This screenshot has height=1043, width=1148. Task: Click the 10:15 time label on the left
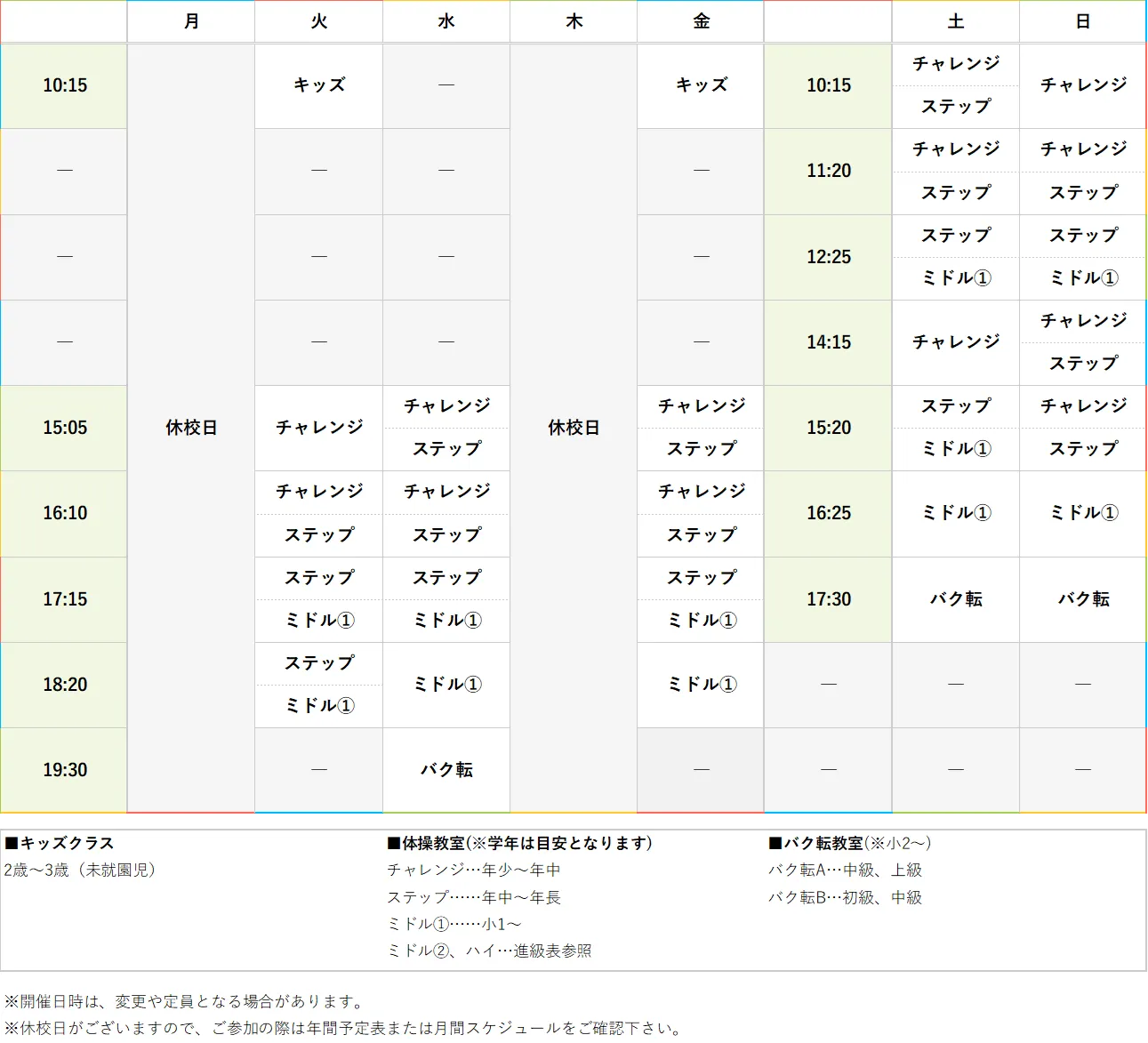tap(63, 85)
